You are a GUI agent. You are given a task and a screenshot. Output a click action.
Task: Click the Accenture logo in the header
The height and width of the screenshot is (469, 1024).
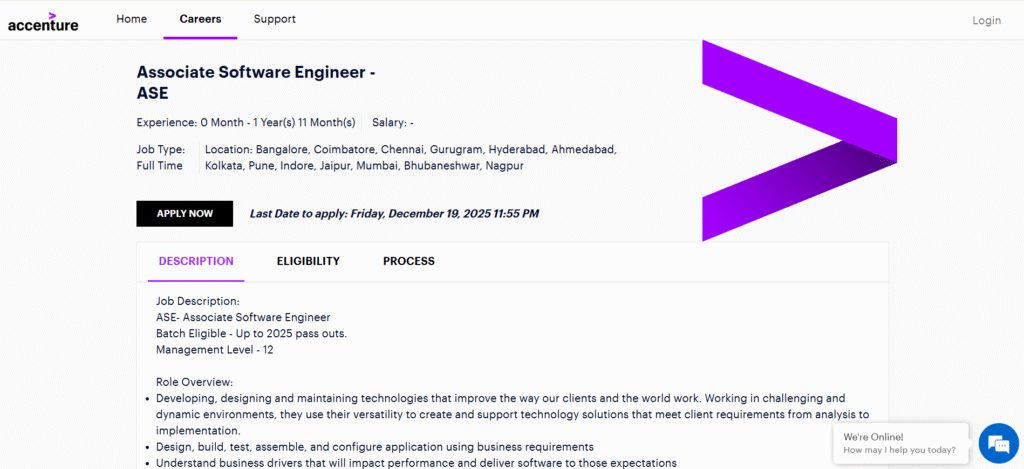point(43,21)
